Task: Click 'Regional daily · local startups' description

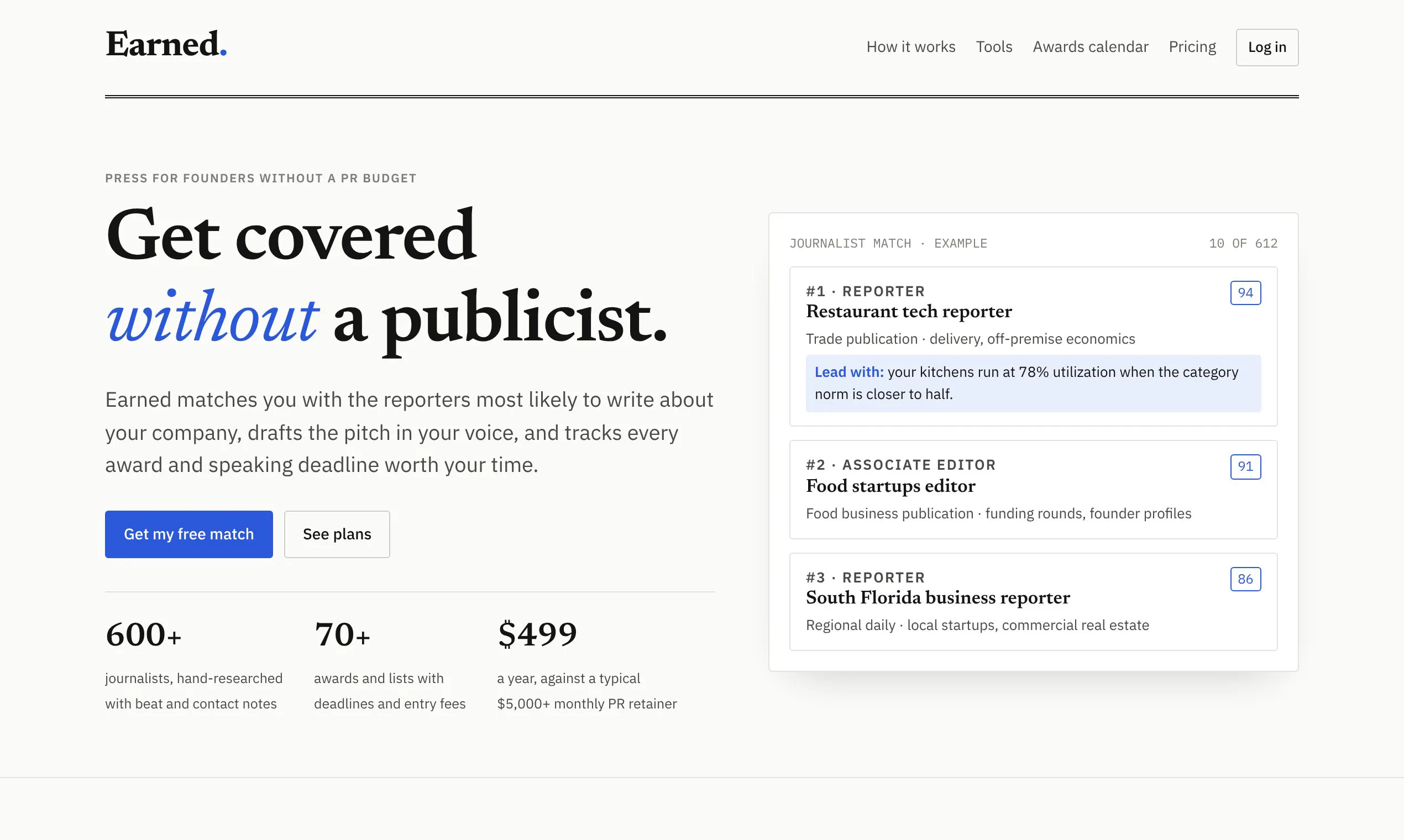Action: point(977,625)
